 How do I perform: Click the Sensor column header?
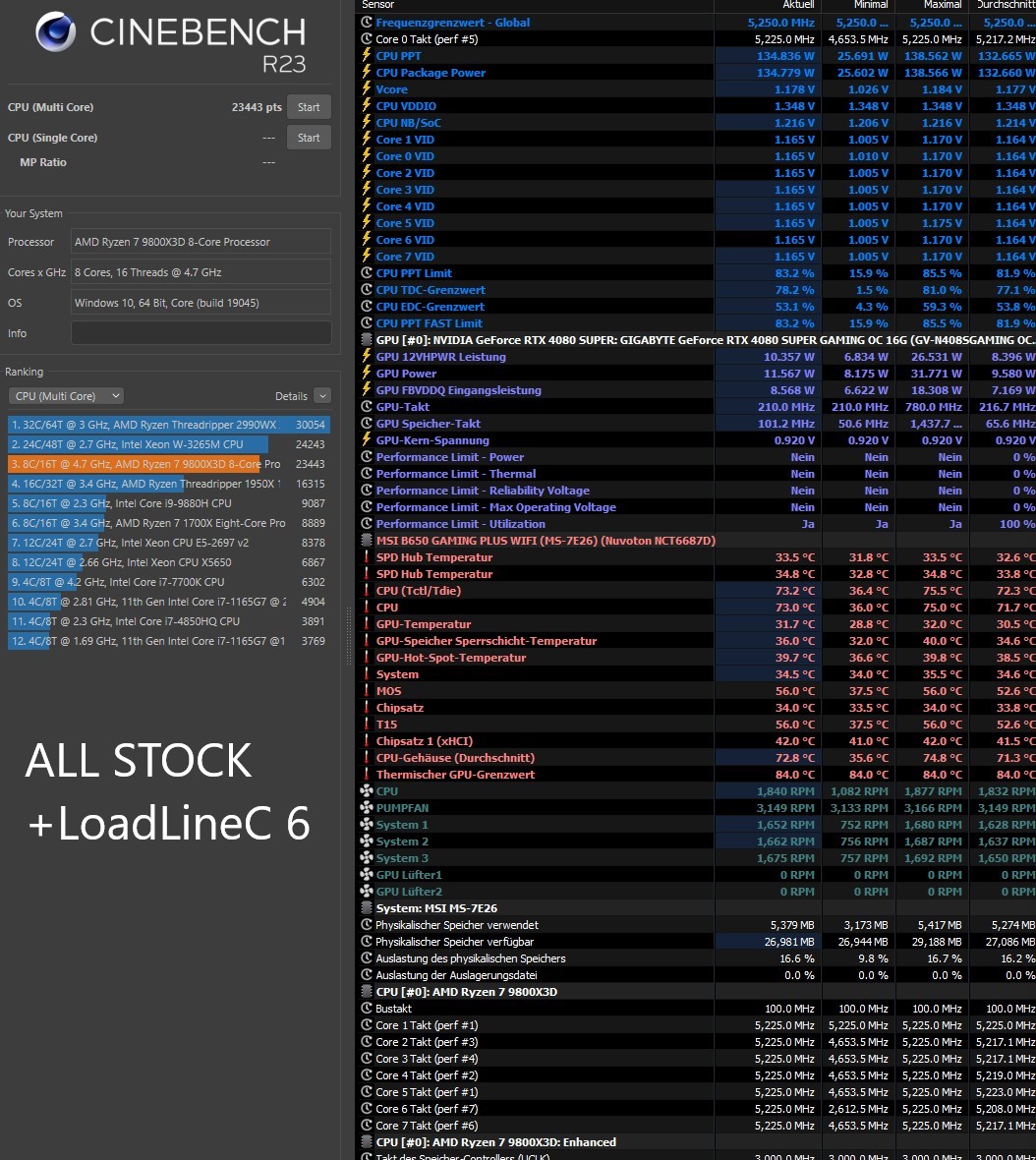click(377, 5)
